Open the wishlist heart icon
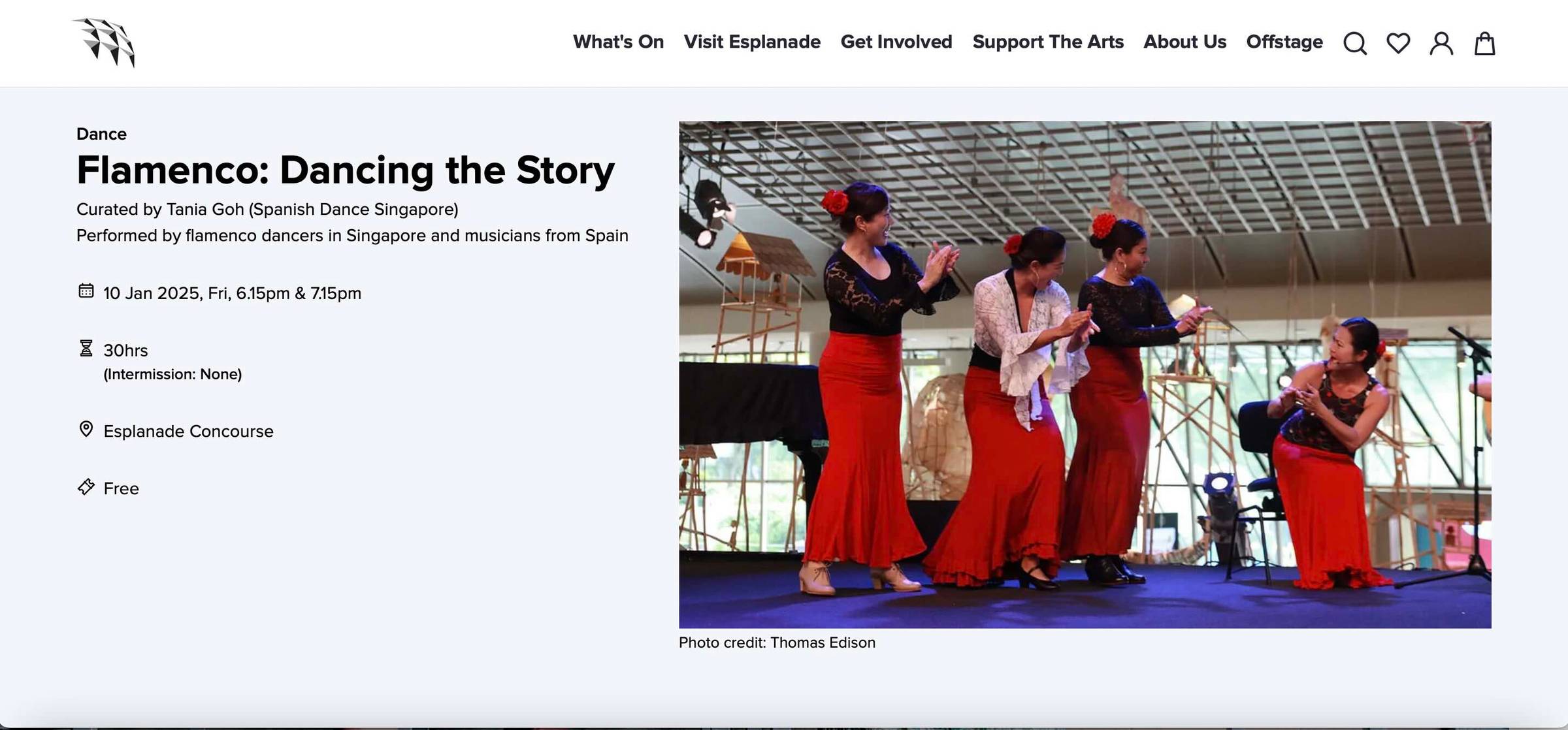The image size is (1568, 730). click(x=1398, y=43)
